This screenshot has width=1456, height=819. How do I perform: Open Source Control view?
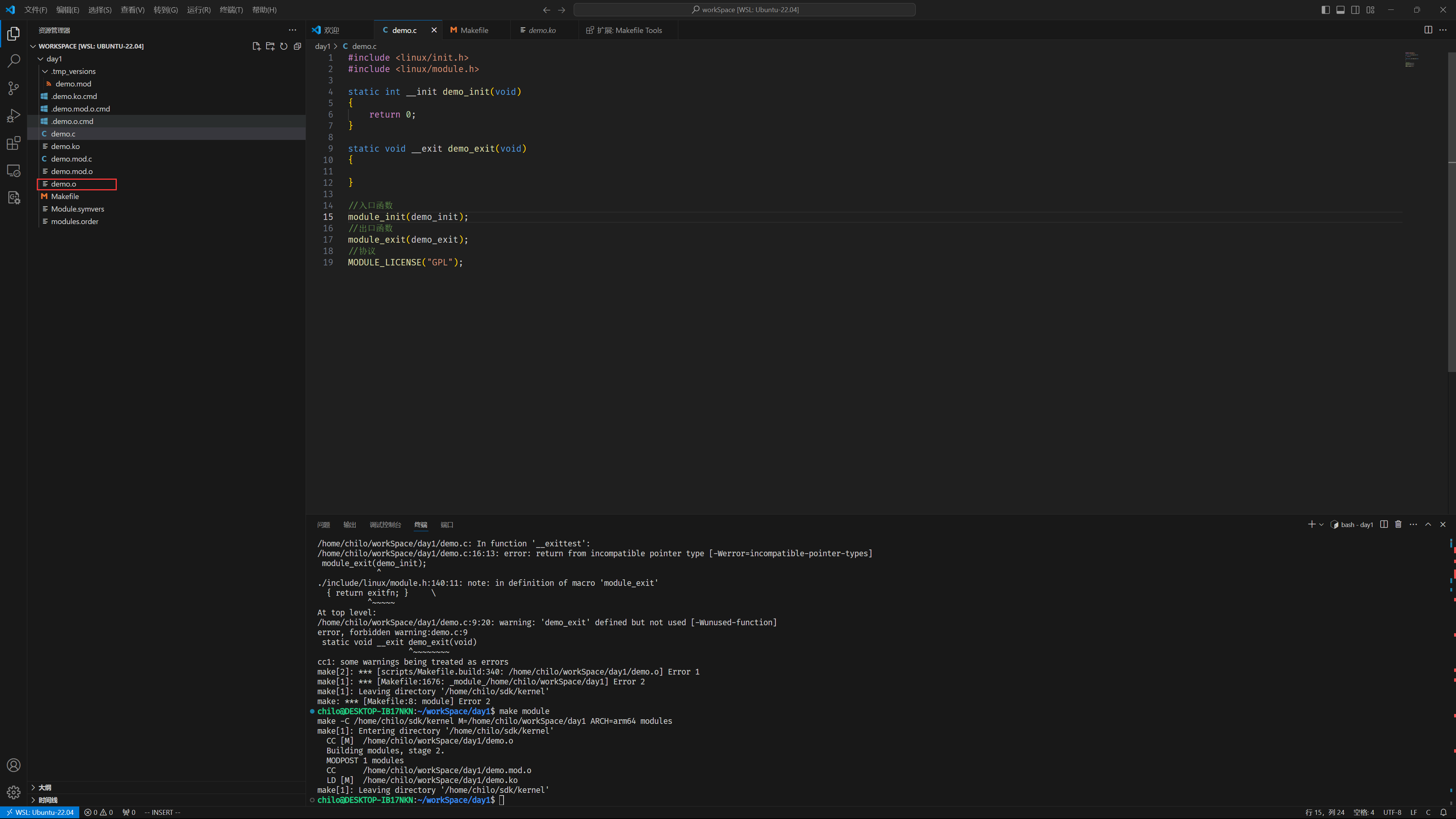(x=14, y=88)
